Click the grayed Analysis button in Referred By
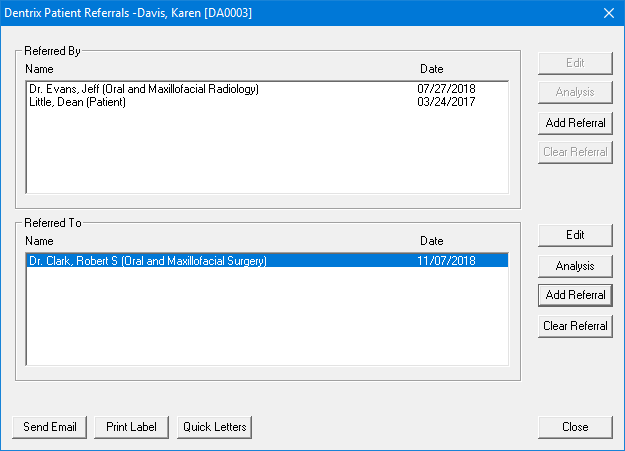 click(575, 92)
